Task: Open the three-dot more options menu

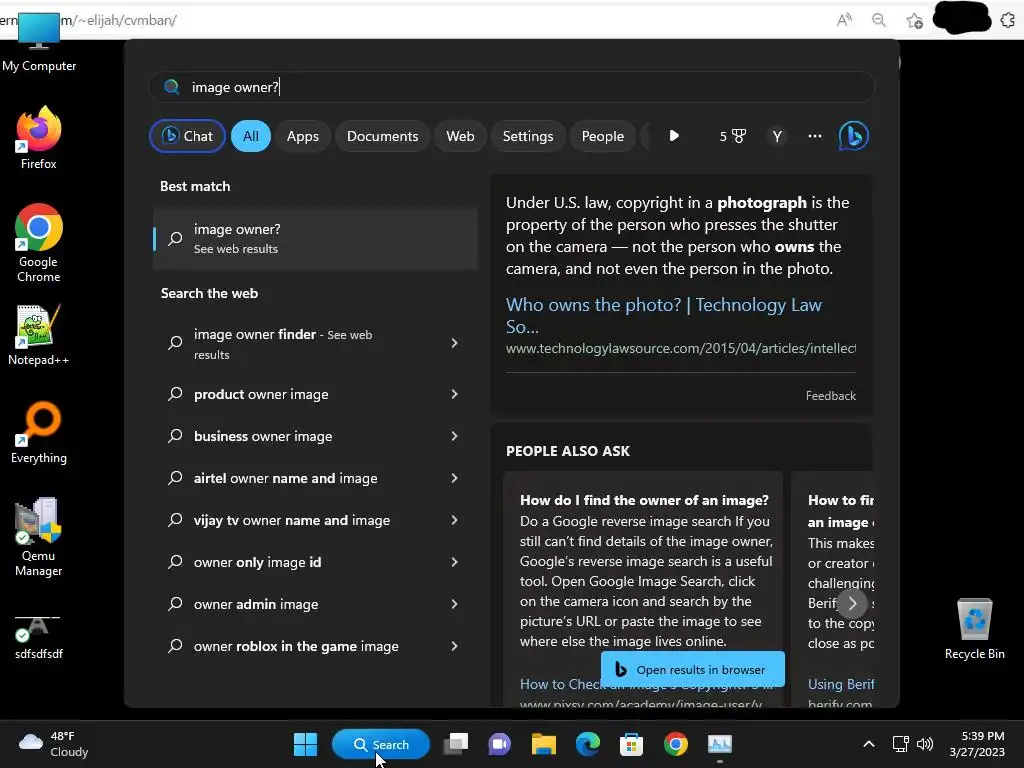Action: tap(814, 136)
